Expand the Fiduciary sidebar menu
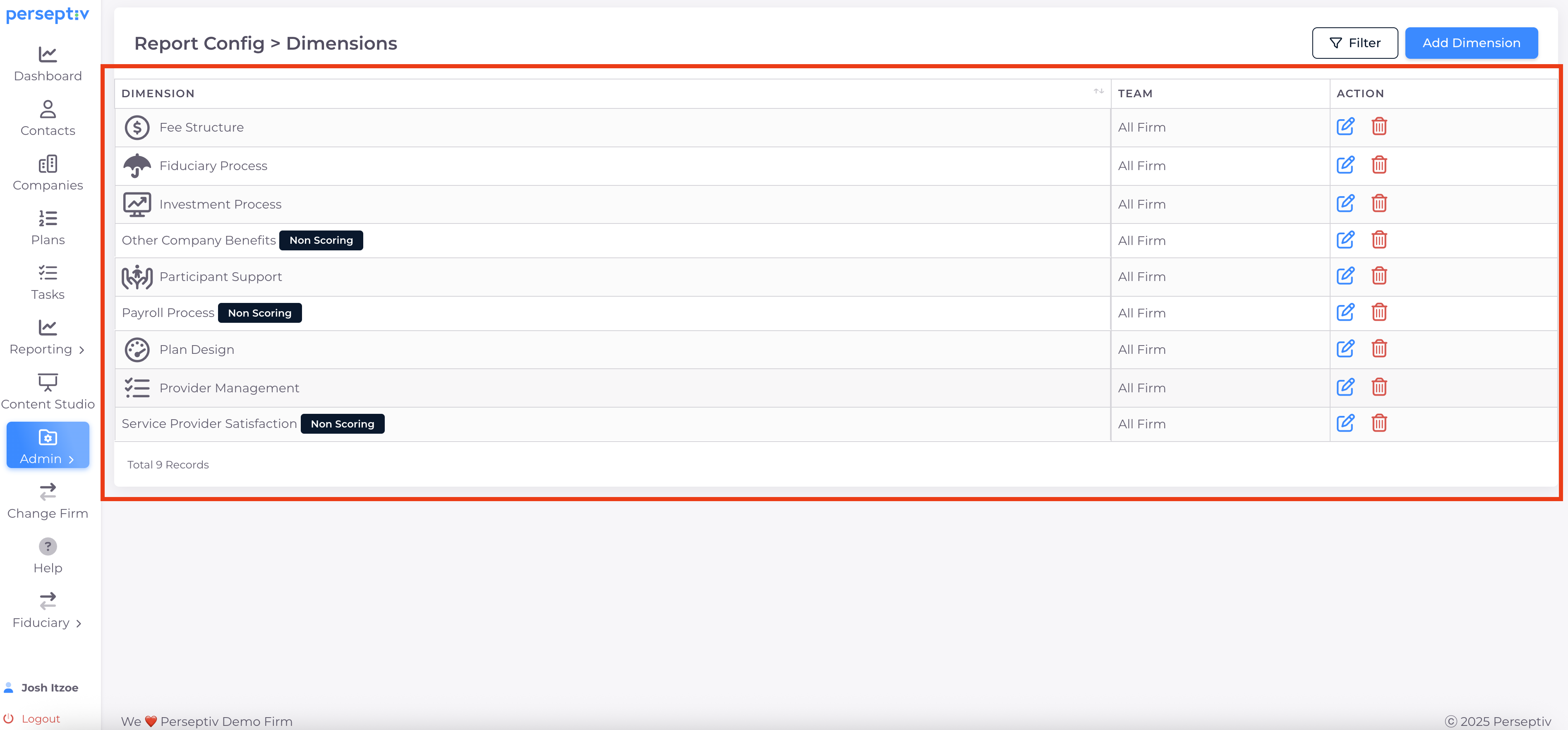Image resolution: width=1568 pixels, height=730 pixels. pyautogui.click(x=48, y=611)
